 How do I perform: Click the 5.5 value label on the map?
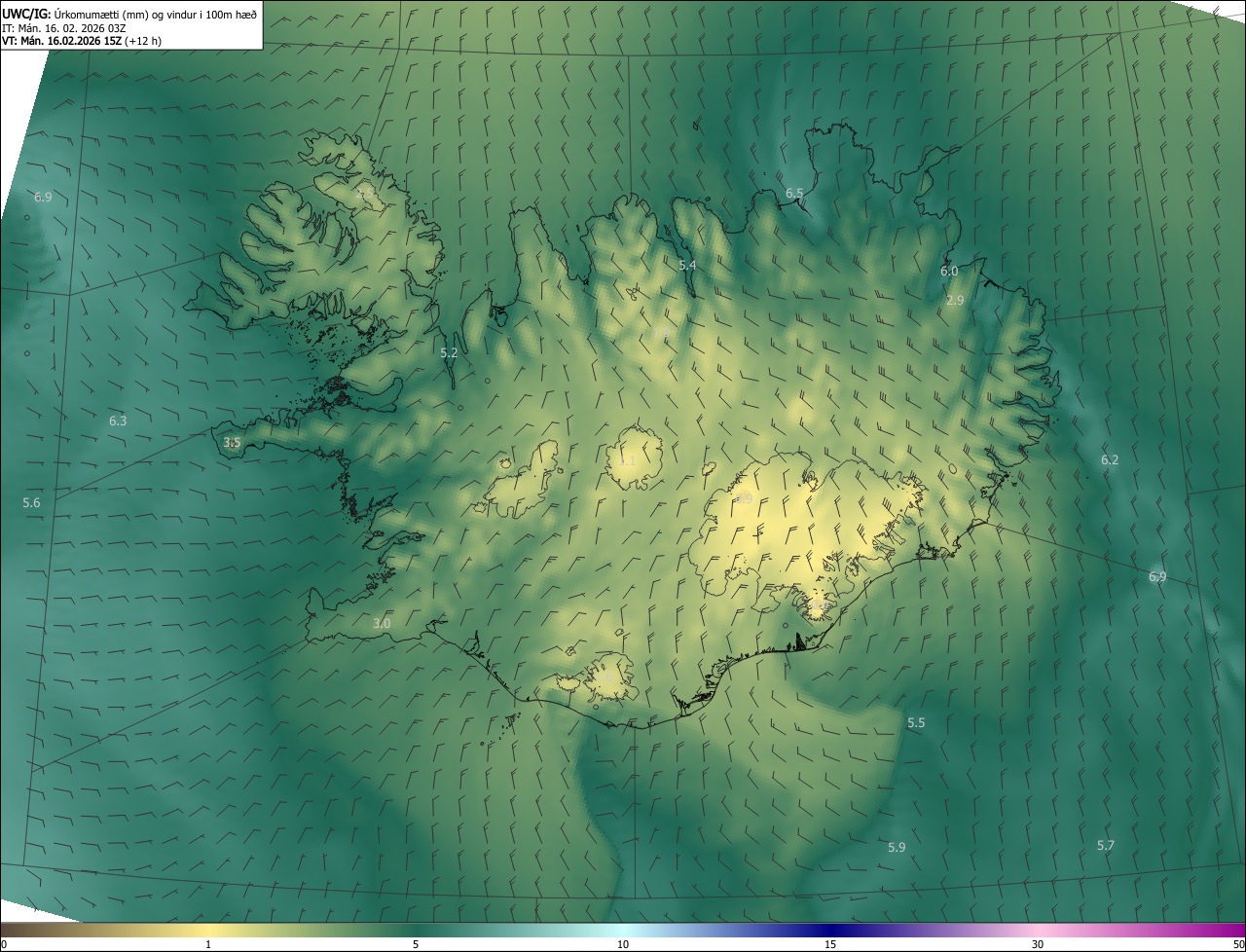tap(916, 723)
